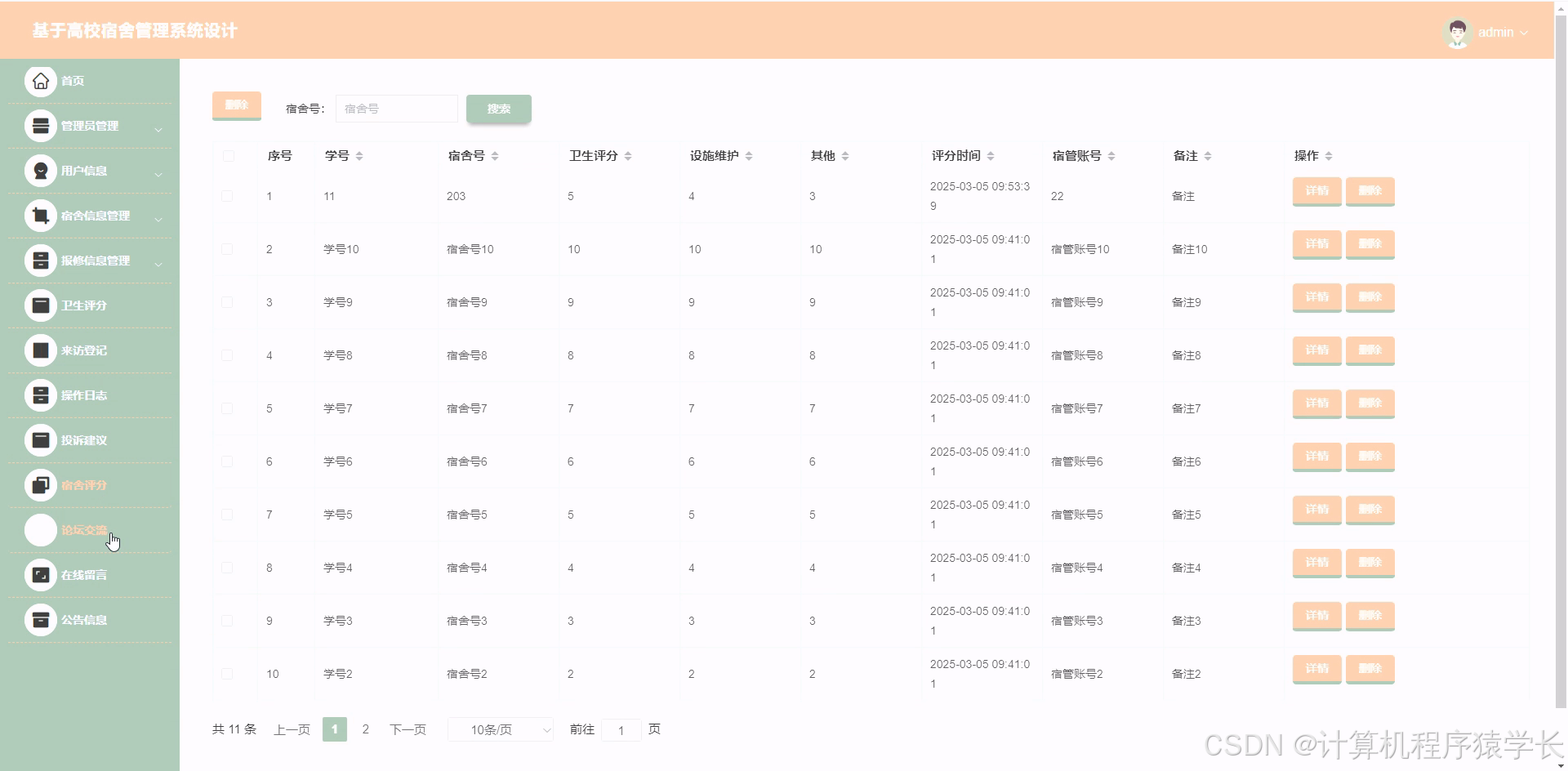Check the checkbox for row with 学号10
This screenshot has height=771, width=1568.
point(228,249)
